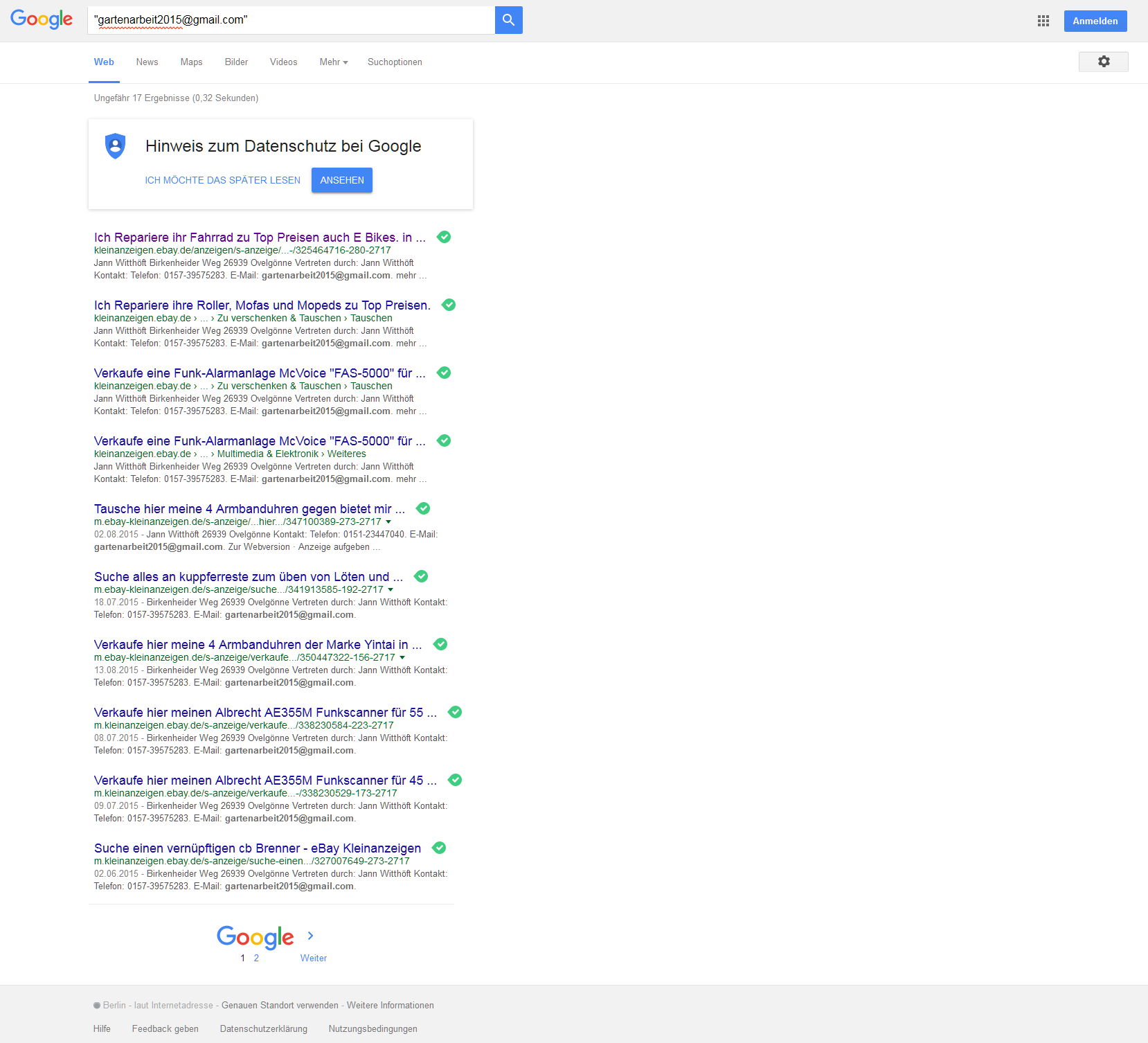Click the search query input field
1148x1043 pixels.
(292, 20)
